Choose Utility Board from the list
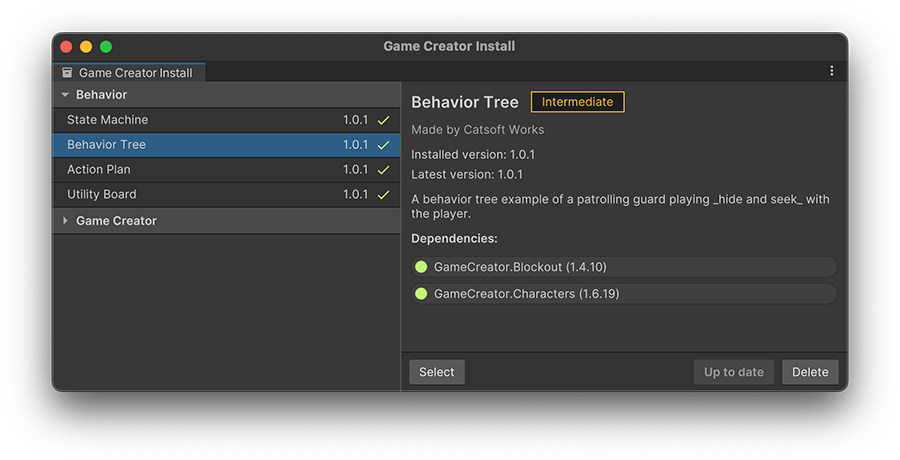 tap(226, 195)
